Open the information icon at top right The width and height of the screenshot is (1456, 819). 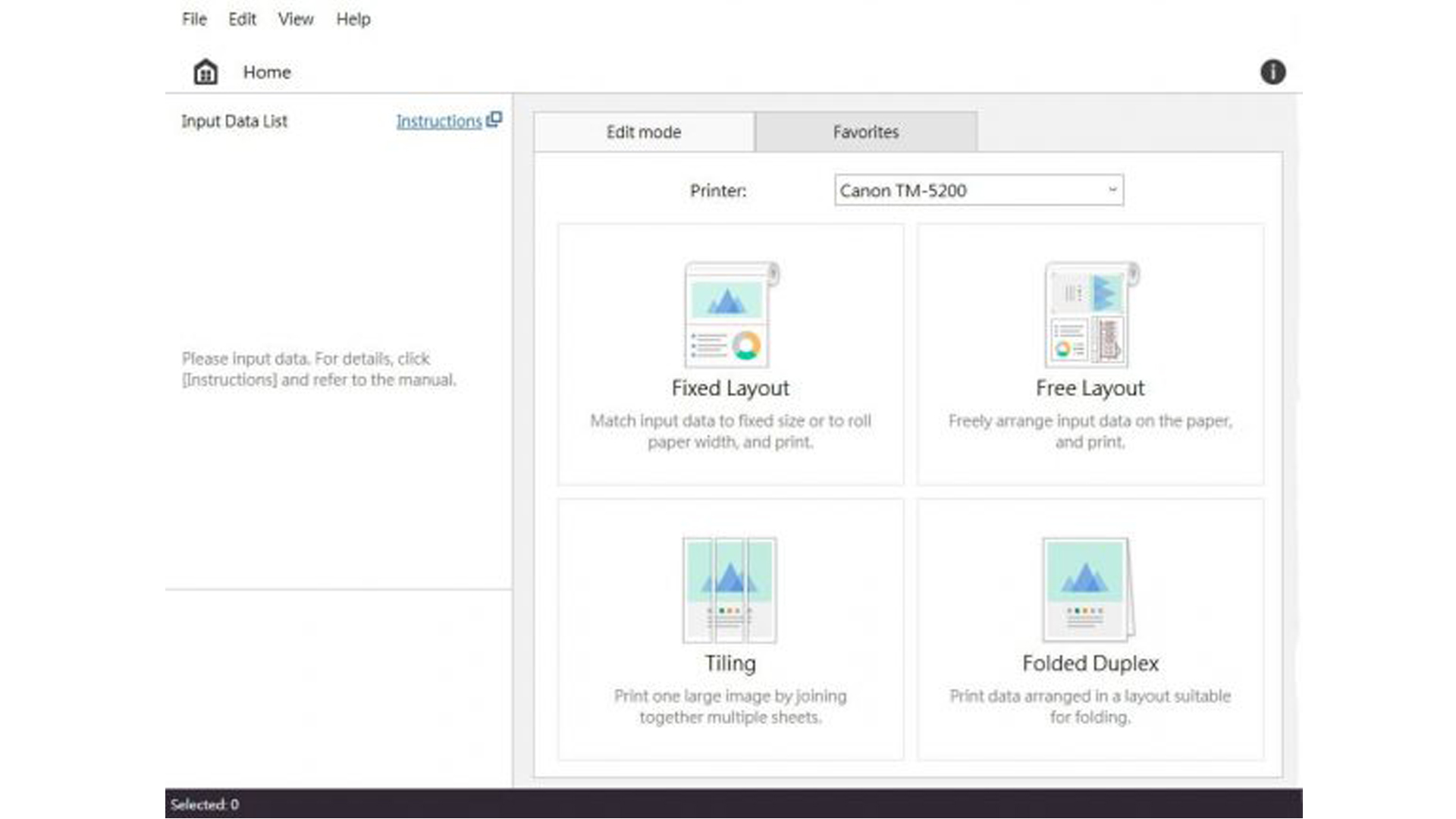[x=1272, y=72]
